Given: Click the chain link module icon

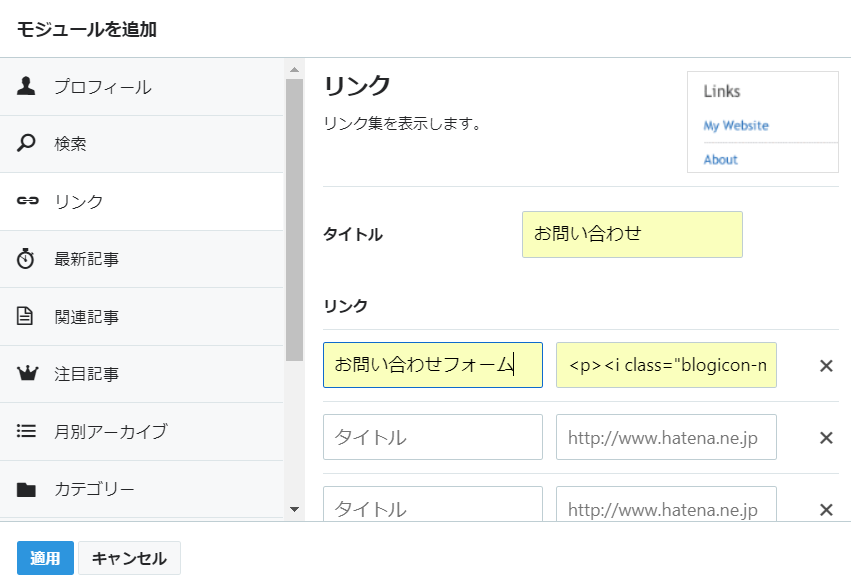Looking at the screenshot, I should 27,202.
